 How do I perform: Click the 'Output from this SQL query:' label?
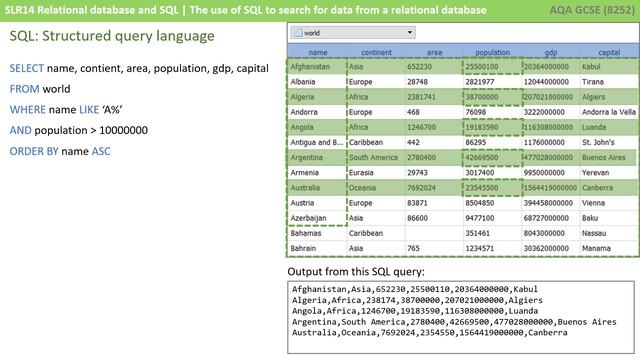[x=356, y=272]
